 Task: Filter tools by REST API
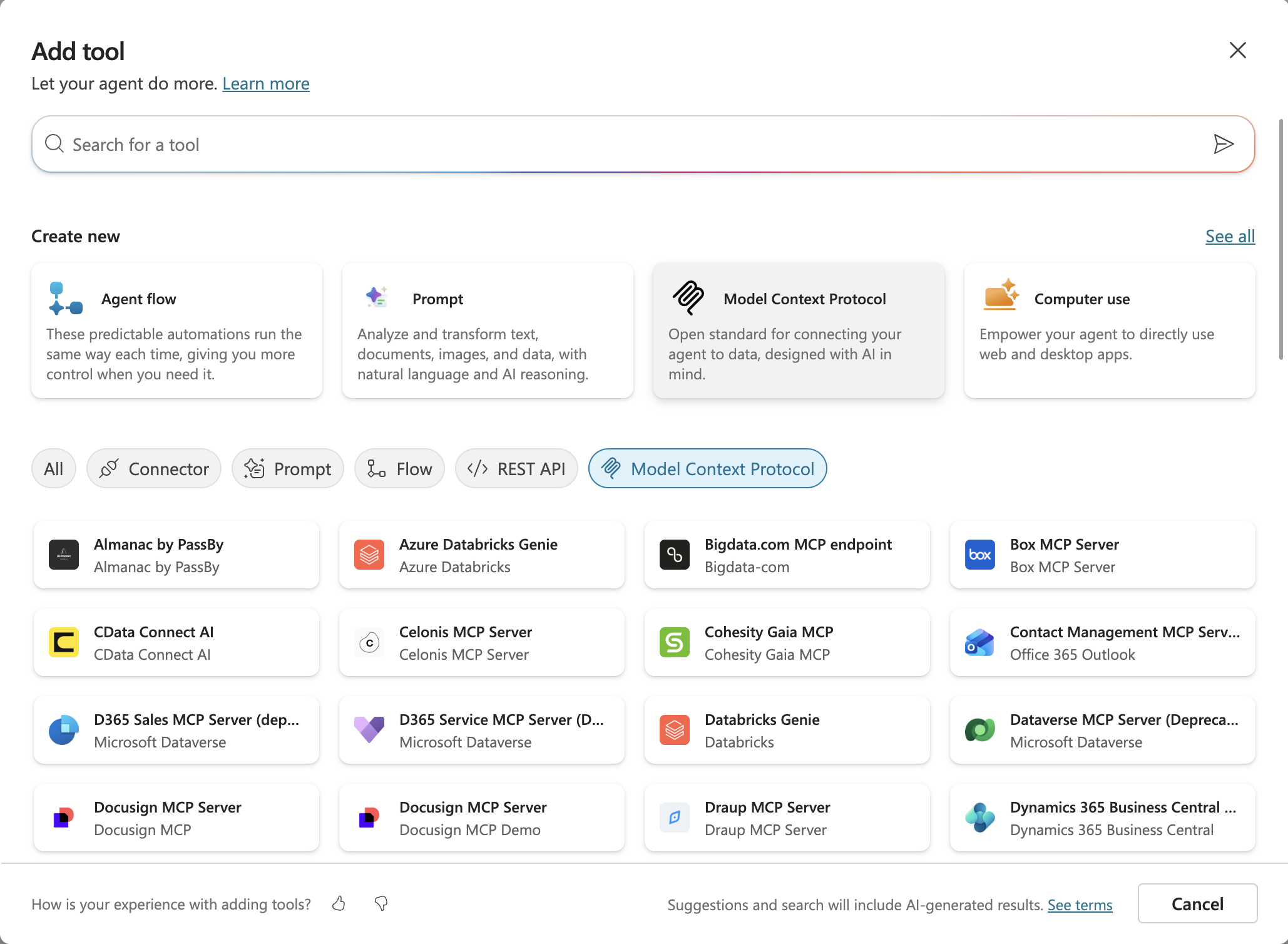pos(516,468)
